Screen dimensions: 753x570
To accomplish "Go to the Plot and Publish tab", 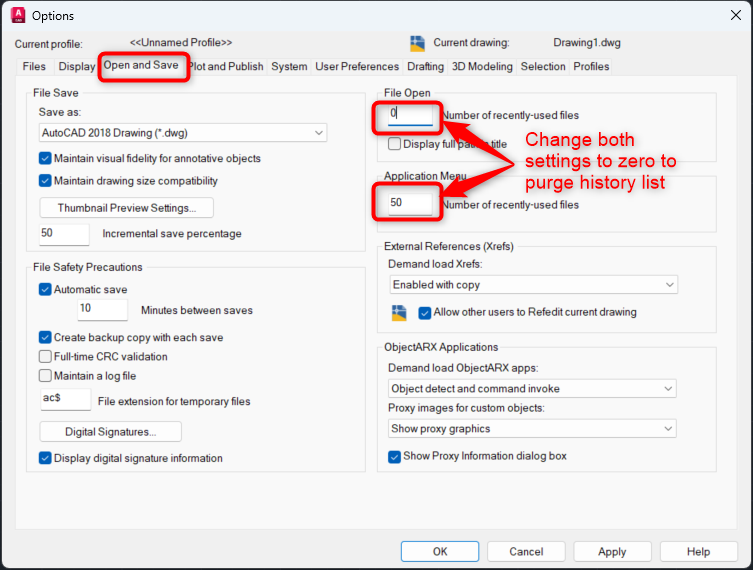I will pos(227,66).
